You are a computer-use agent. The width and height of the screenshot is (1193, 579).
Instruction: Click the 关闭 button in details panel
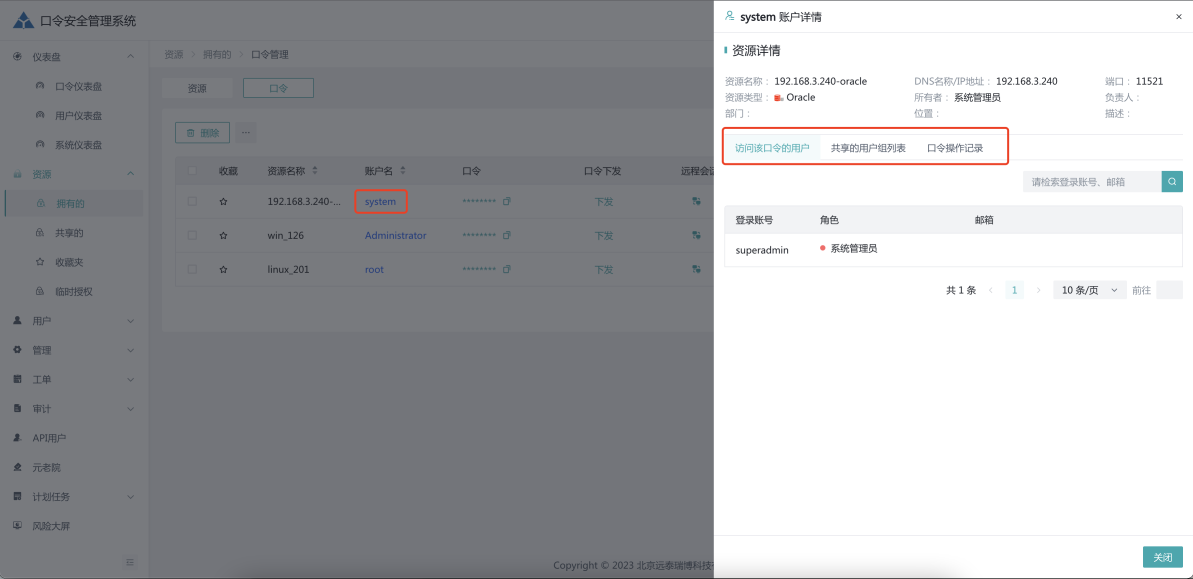point(1162,557)
